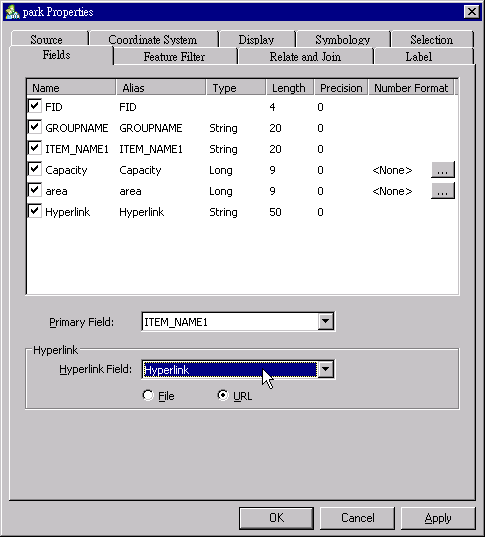This screenshot has width=485, height=537.
Task: Switch to the Symbology tab
Action: tap(343, 39)
